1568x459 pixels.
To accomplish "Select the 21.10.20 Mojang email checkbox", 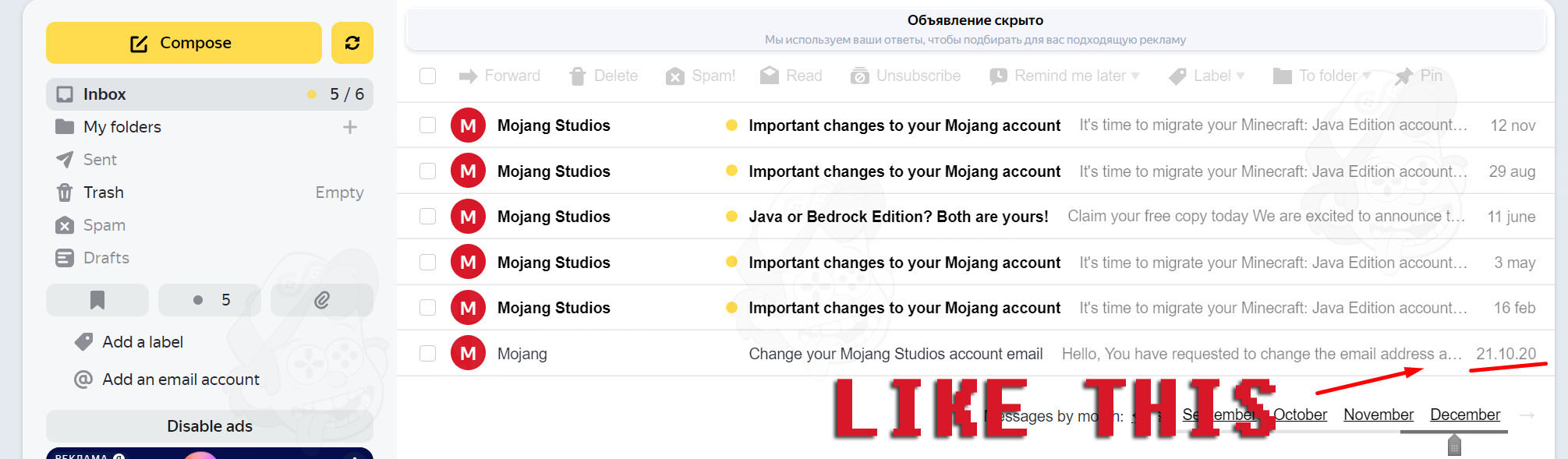I will (x=427, y=353).
